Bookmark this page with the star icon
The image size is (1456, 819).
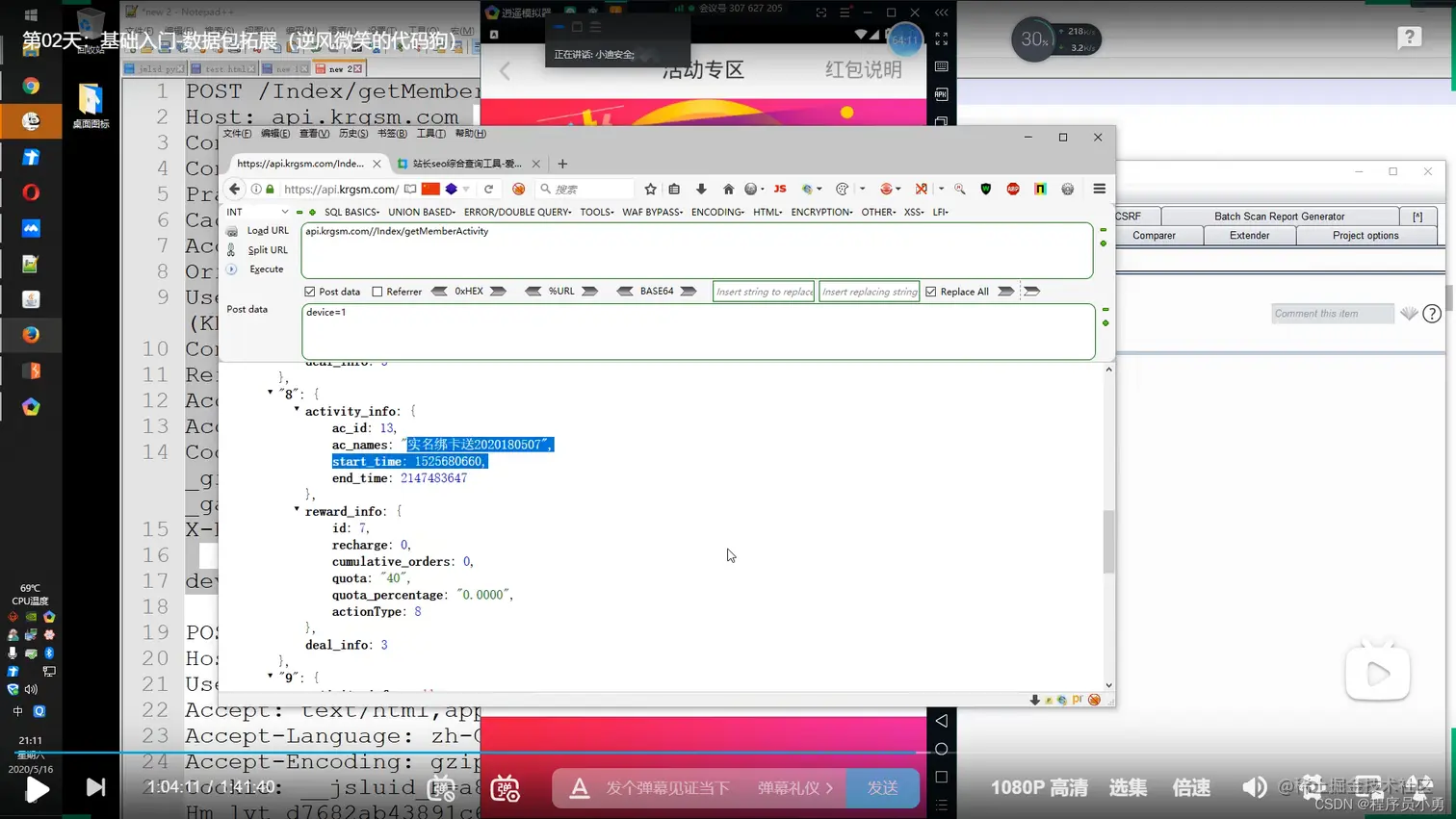651,189
